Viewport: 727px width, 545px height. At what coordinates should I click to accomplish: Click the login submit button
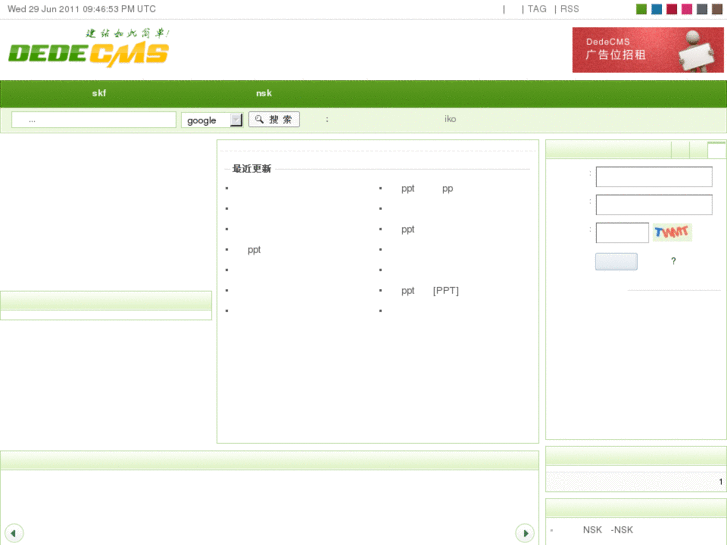click(x=616, y=262)
